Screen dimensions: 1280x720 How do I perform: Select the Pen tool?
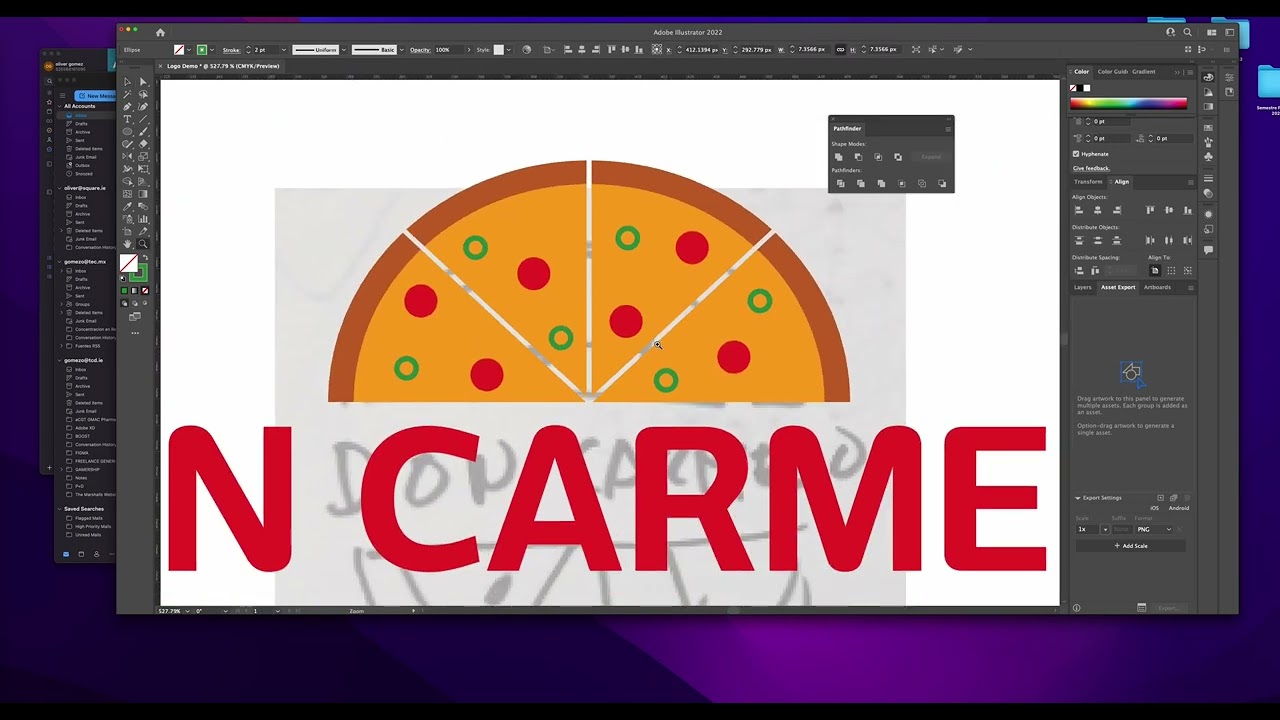pos(127,107)
